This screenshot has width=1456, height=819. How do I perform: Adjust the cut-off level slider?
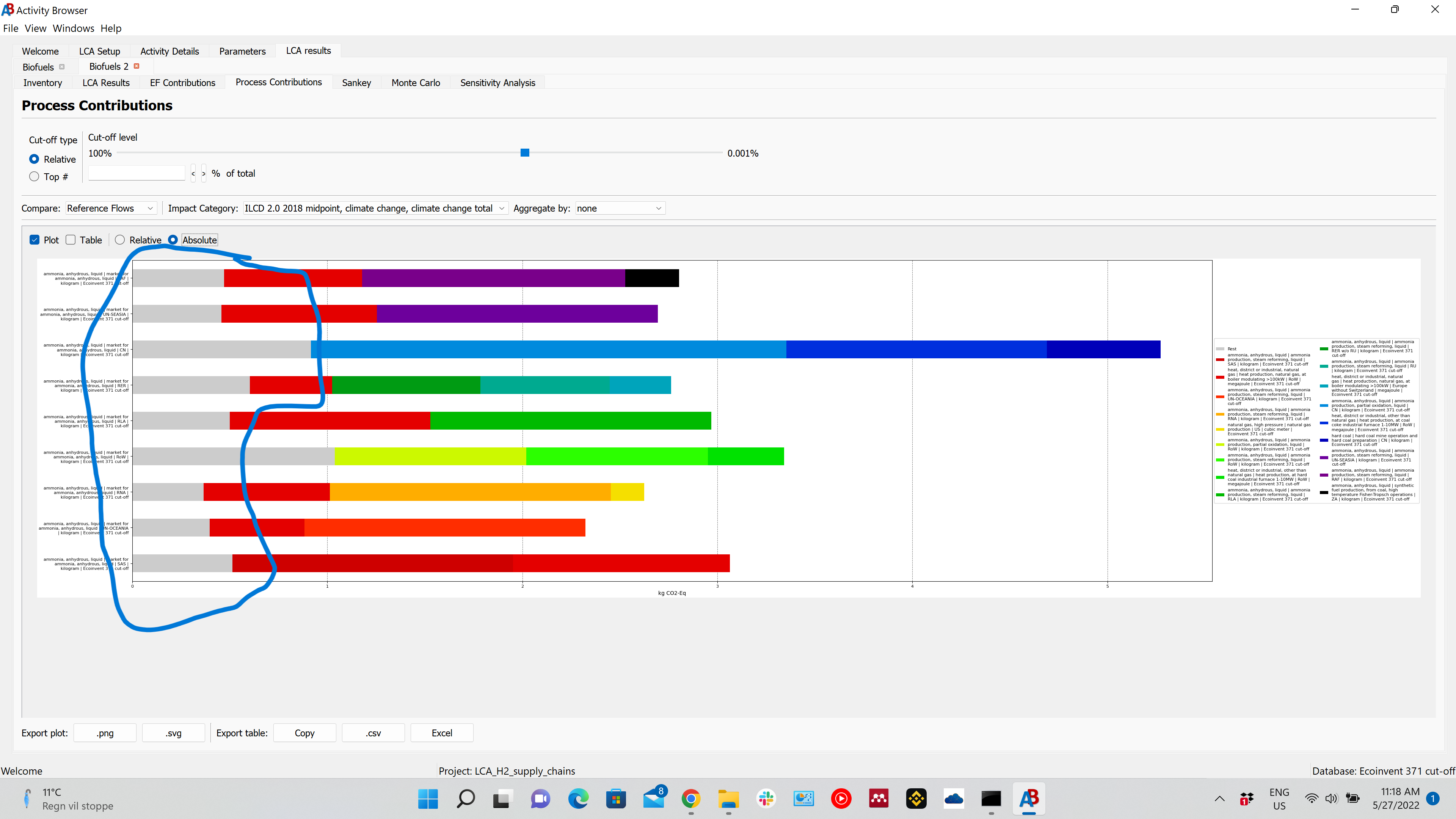coord(524,152)
